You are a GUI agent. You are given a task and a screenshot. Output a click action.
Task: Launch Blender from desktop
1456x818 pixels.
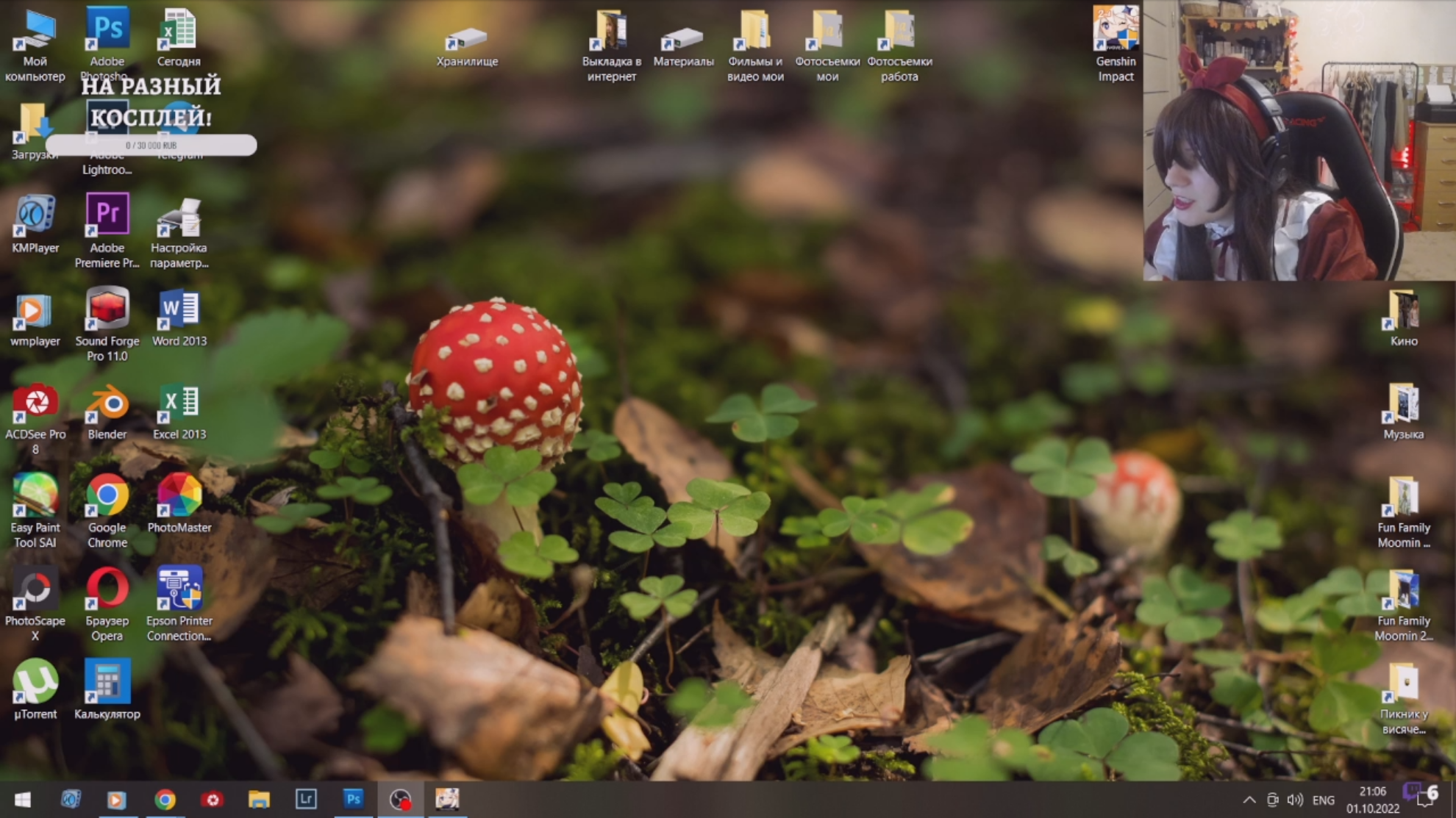(x=107, y=412)
